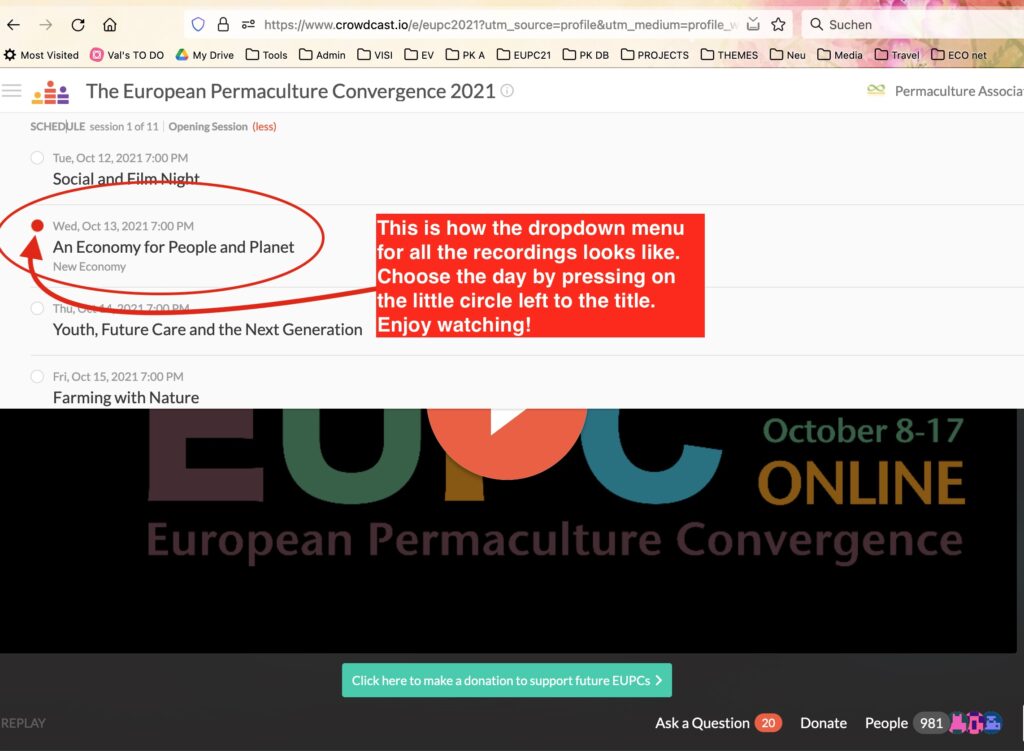1024x751 pixels.
Task: Open Permaculture Association host link
Action: [959, 91]
